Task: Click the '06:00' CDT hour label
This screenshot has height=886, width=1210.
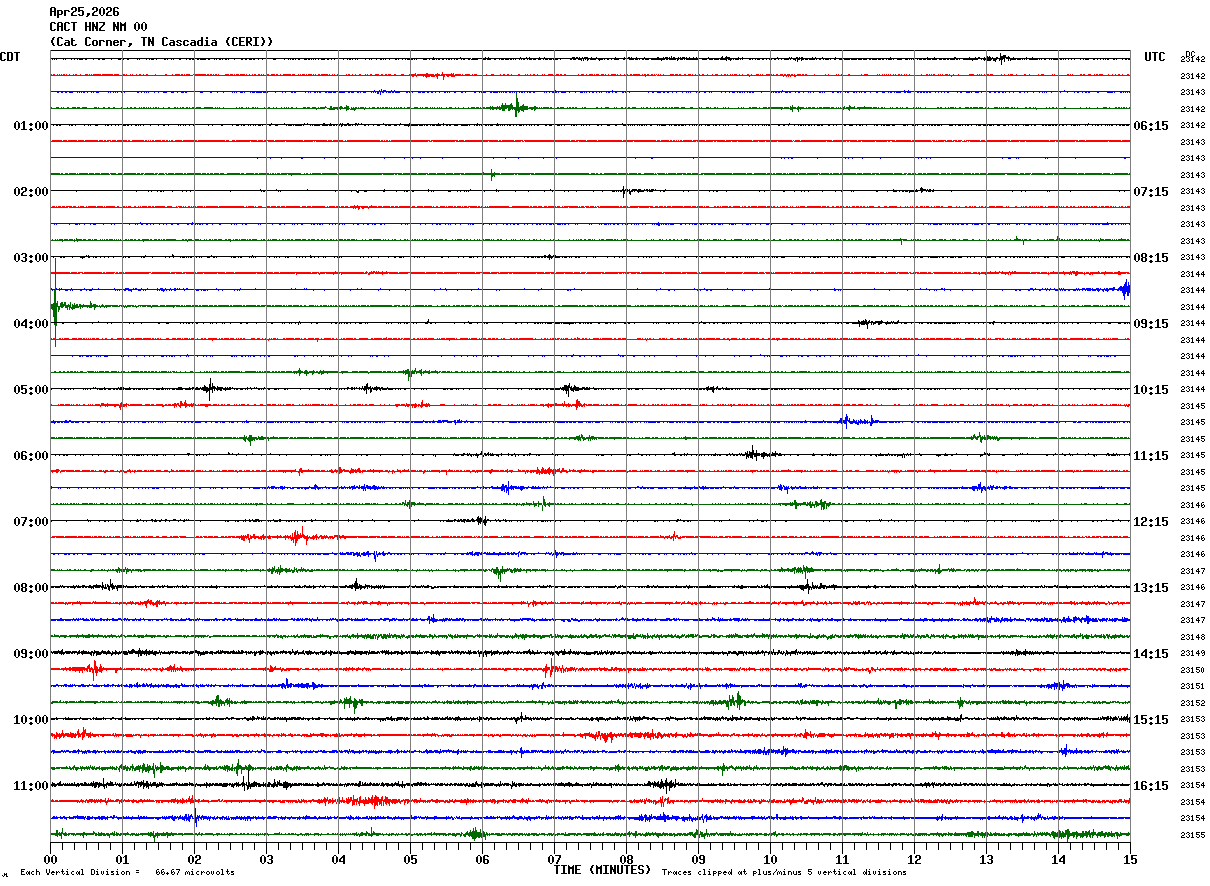Action: [x=31, y=456]
